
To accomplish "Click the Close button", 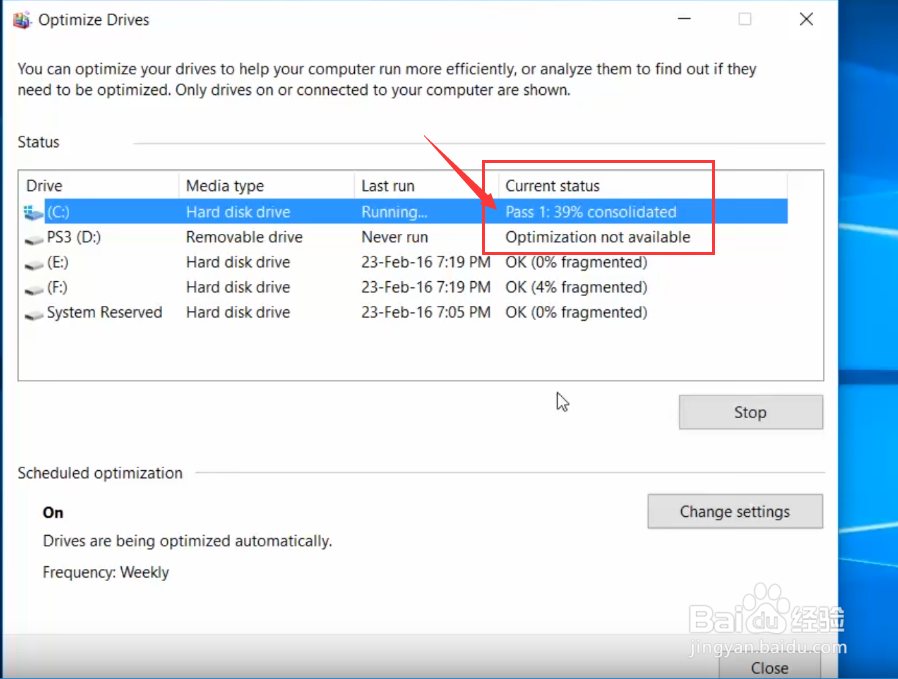I will click(x=769, y=667).
